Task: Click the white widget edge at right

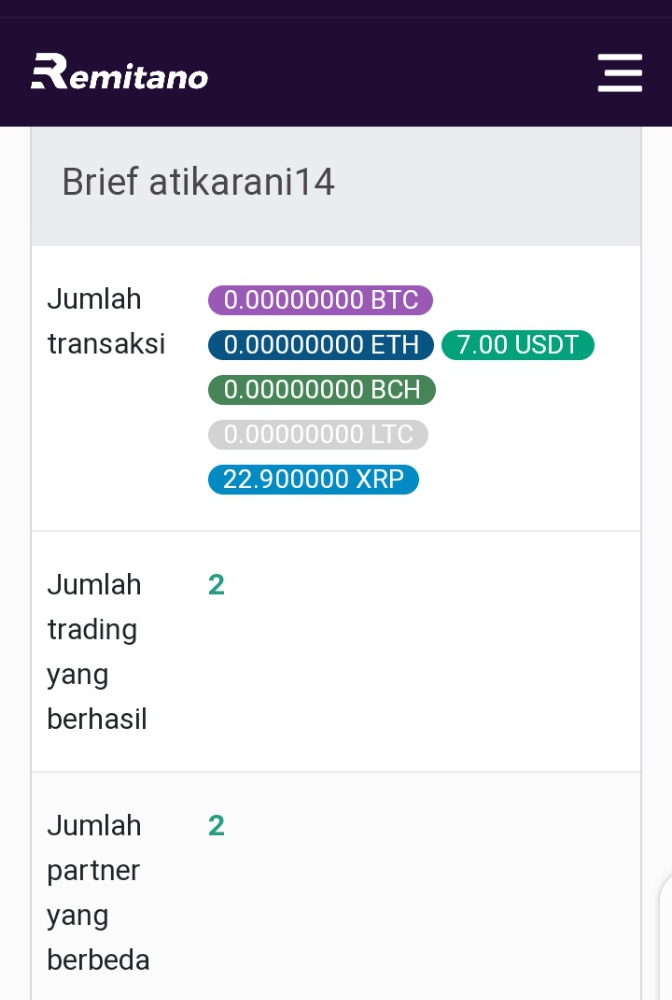Action: (666, 938)
